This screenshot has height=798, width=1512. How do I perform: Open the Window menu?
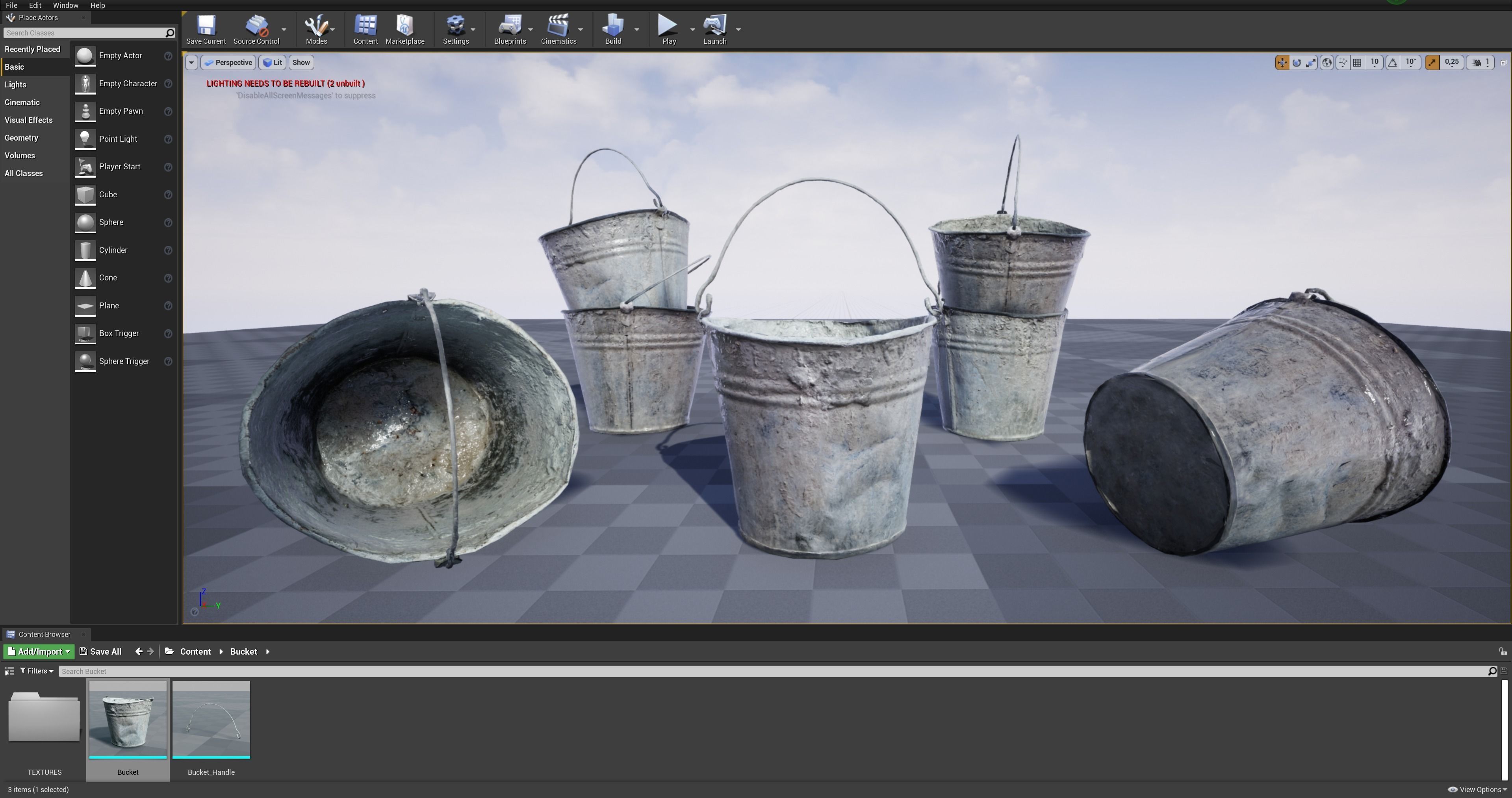coord(65,5)
